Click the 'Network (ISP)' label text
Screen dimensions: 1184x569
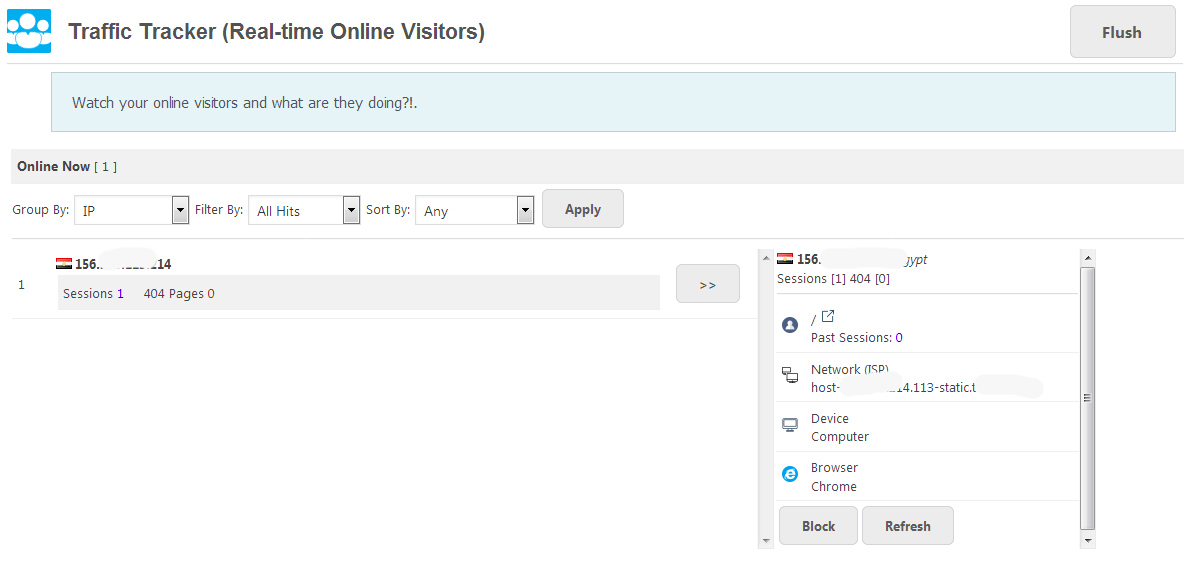click(x=849, y=370)
